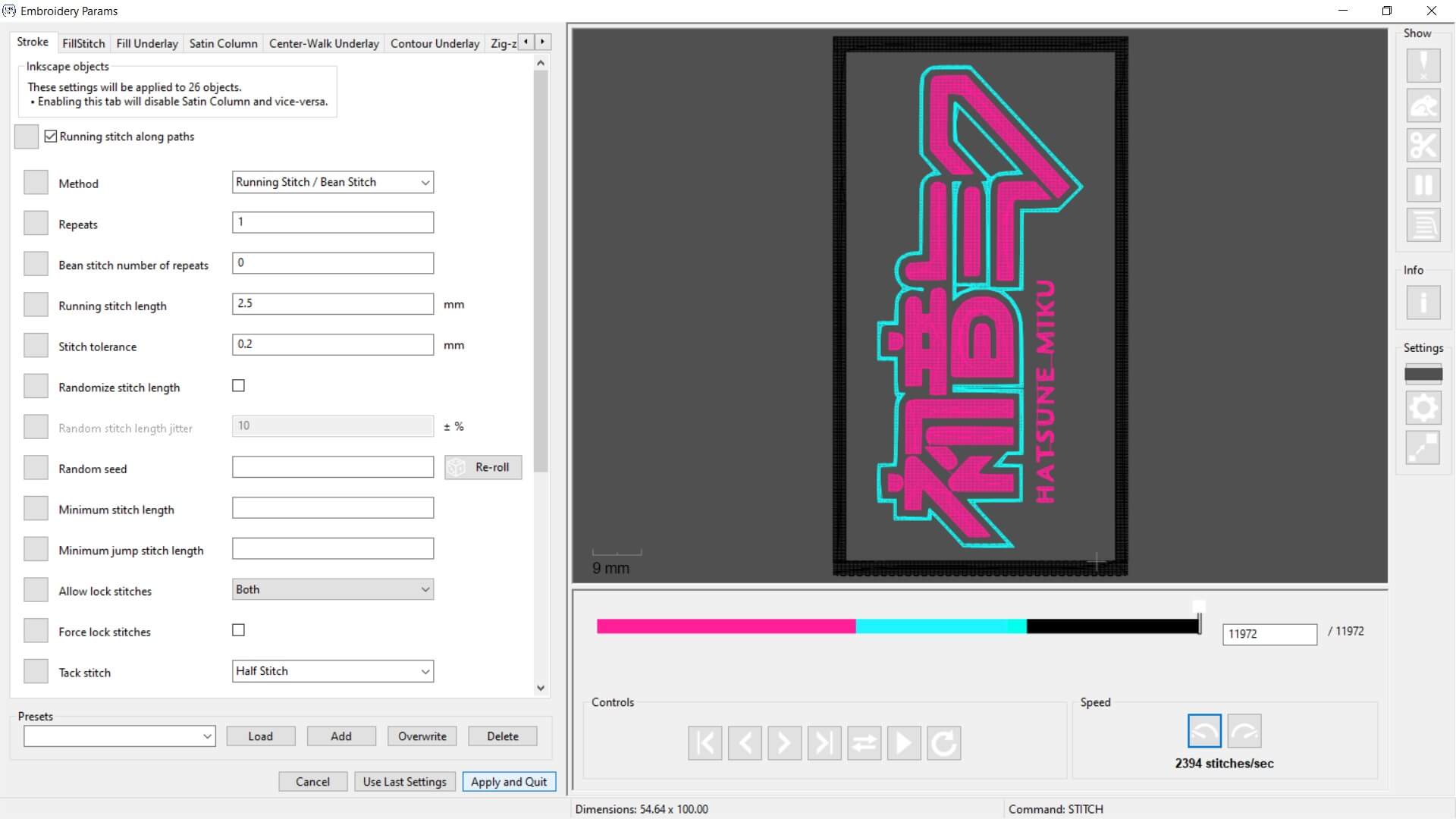
Task: Open the design Info panel icon
Action: pos(1423,303)
